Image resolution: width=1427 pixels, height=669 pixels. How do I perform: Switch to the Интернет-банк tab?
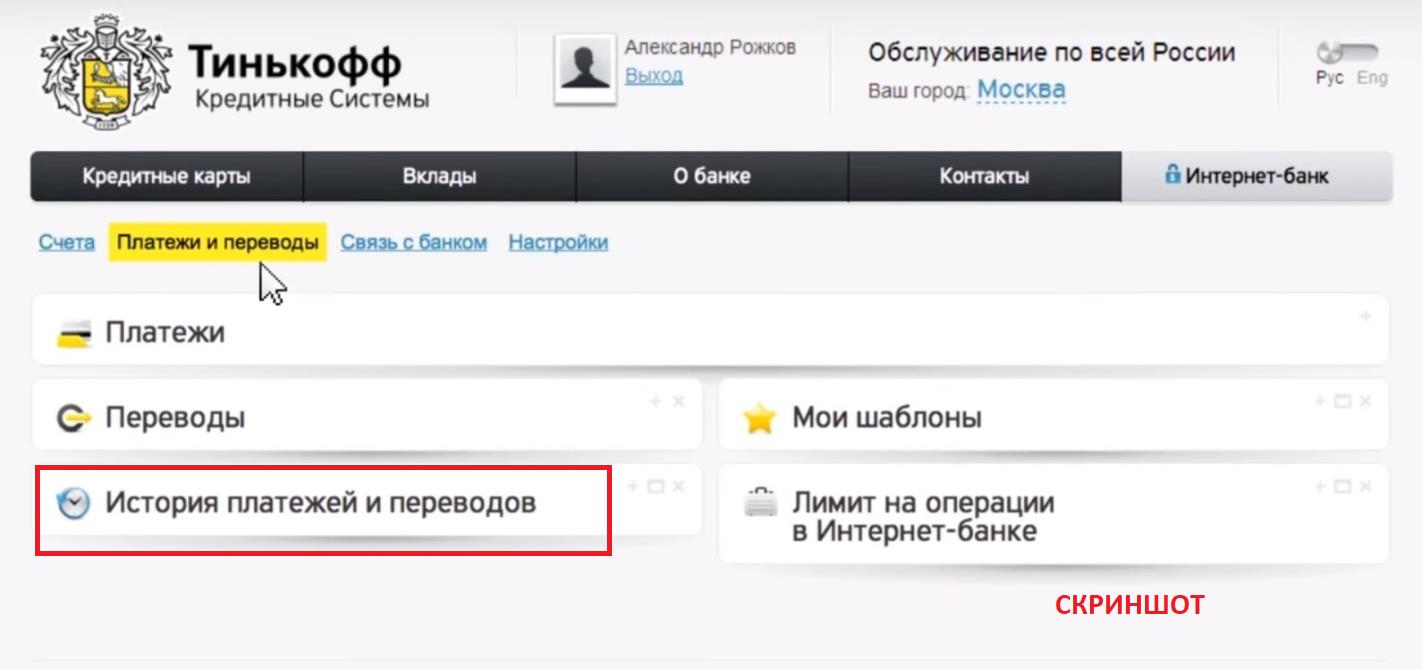pos(1257,177)
